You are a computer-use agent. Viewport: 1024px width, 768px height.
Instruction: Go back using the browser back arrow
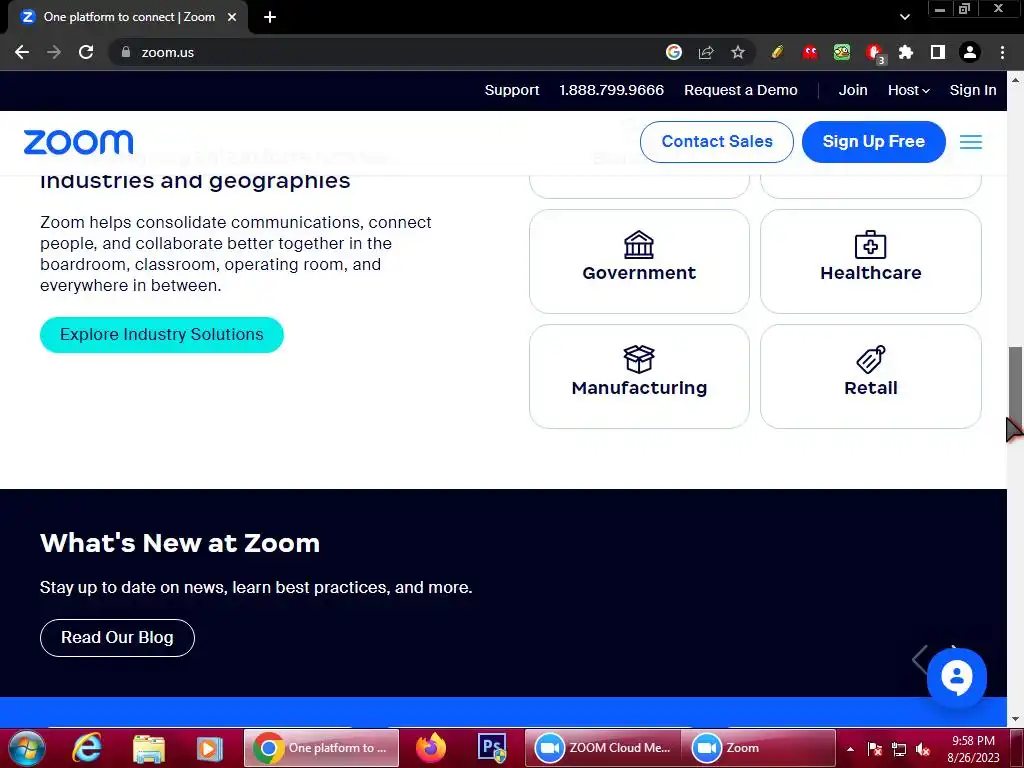(22, 52)
